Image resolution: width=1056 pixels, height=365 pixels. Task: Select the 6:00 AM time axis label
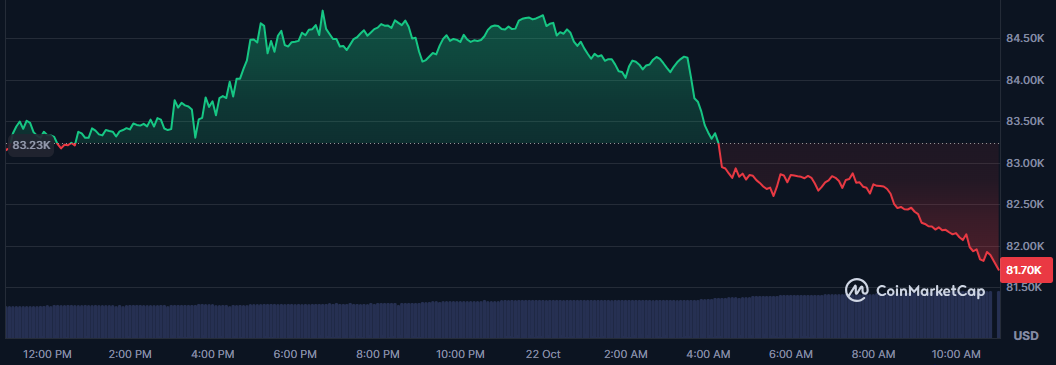click(791, 354)
